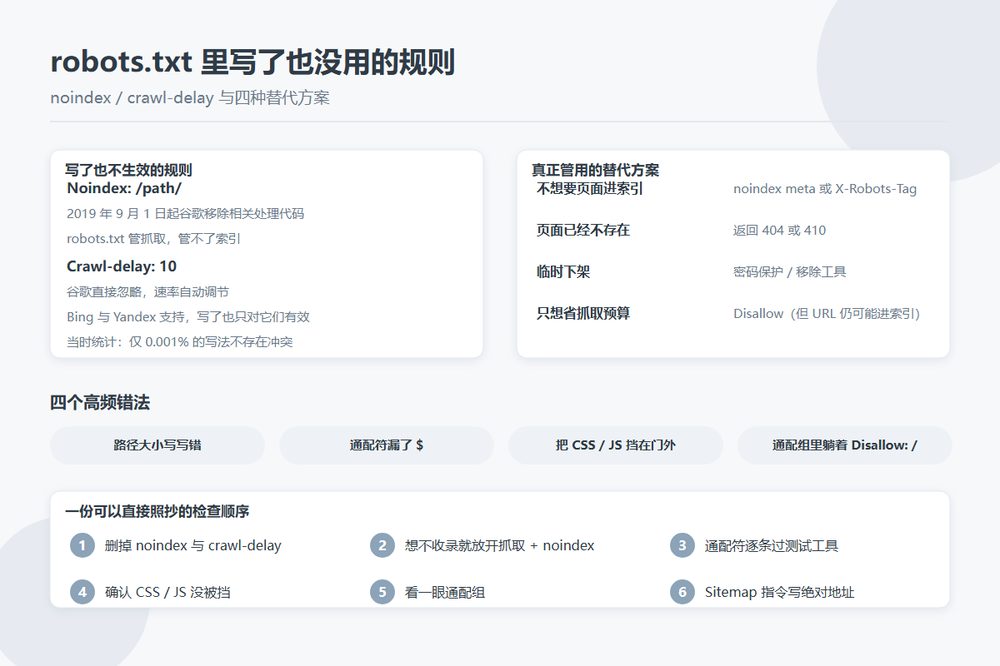Viewport: 1000px width, 666px height.
Task: Click the heading 真正管用的替代方案
Action: tap(596, 170)
